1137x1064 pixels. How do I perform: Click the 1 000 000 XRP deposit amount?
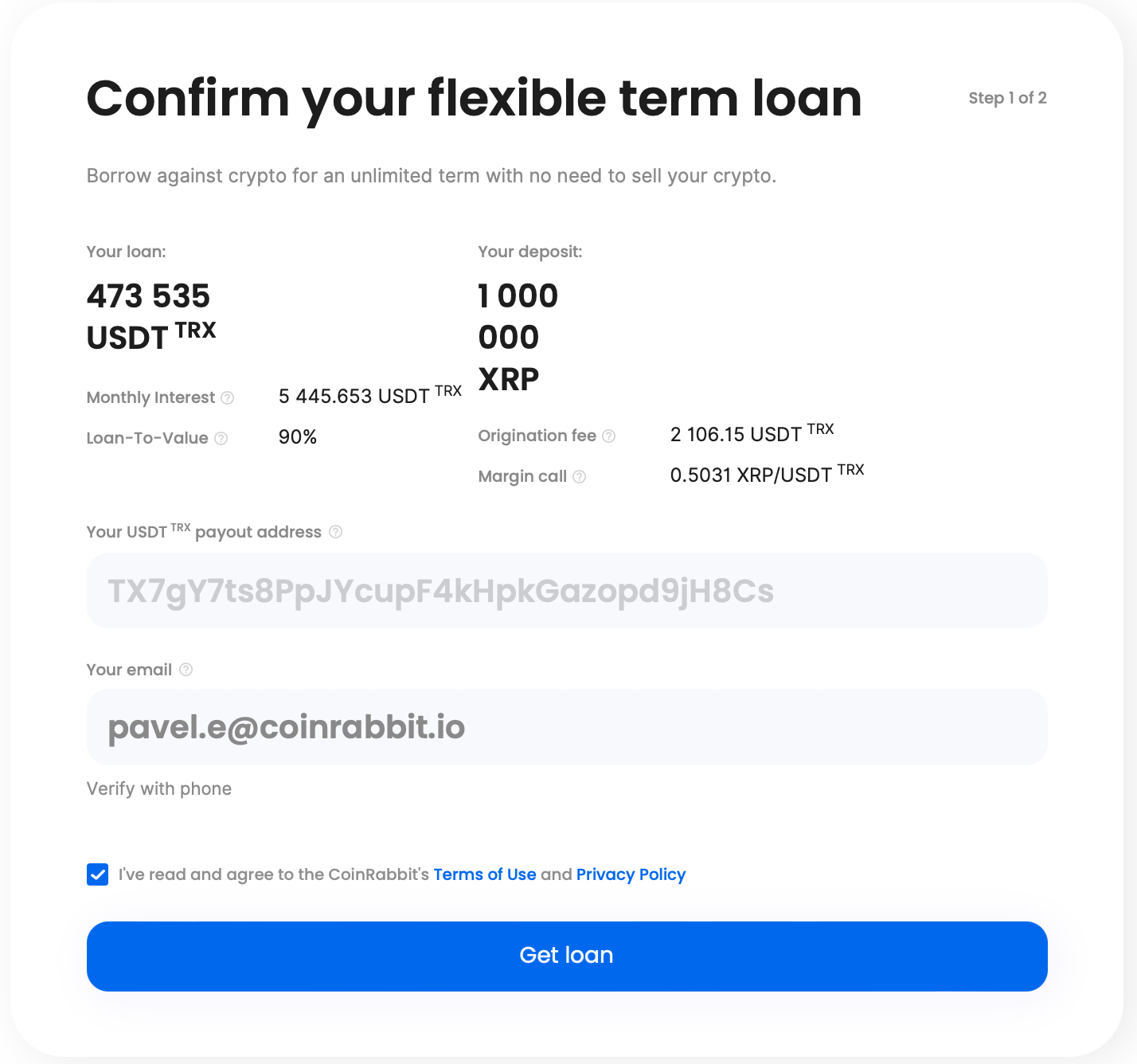pos(518,337)
